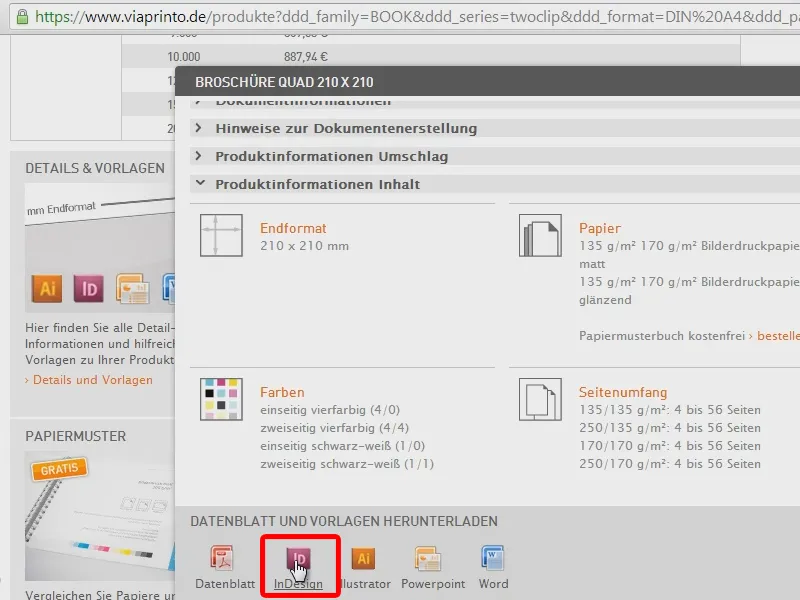This screenshot has height=600, width=800.
Task: Order the Papiermusterbuch via bestellen link
Action: 777,336
